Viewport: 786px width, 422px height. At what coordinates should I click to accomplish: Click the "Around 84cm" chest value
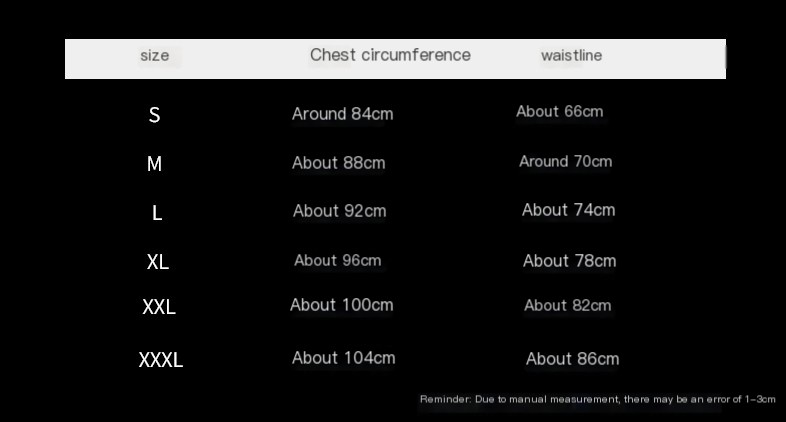(342, 114)
